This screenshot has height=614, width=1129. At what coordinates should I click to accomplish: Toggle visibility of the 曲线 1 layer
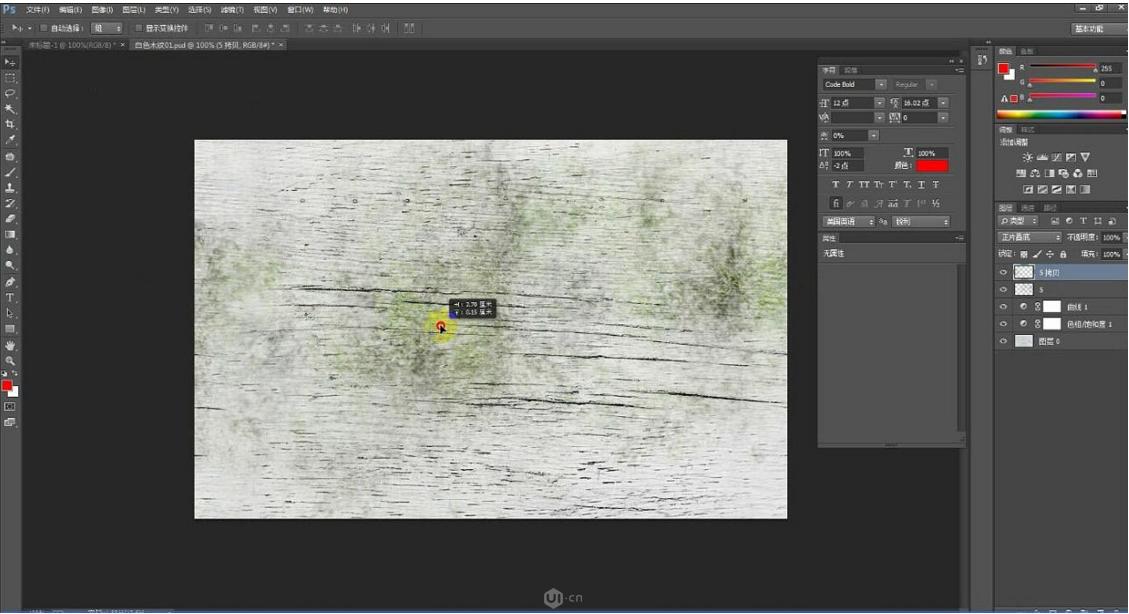point(1003,306)
